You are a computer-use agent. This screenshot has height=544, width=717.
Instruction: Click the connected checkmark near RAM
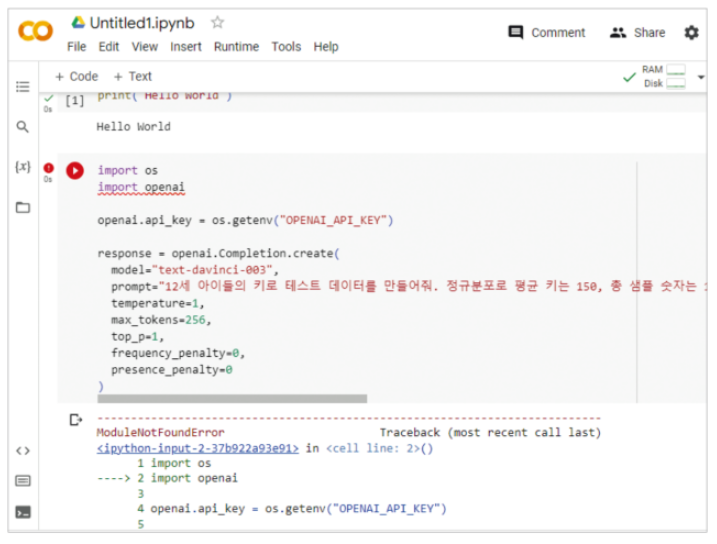(630, 77)
